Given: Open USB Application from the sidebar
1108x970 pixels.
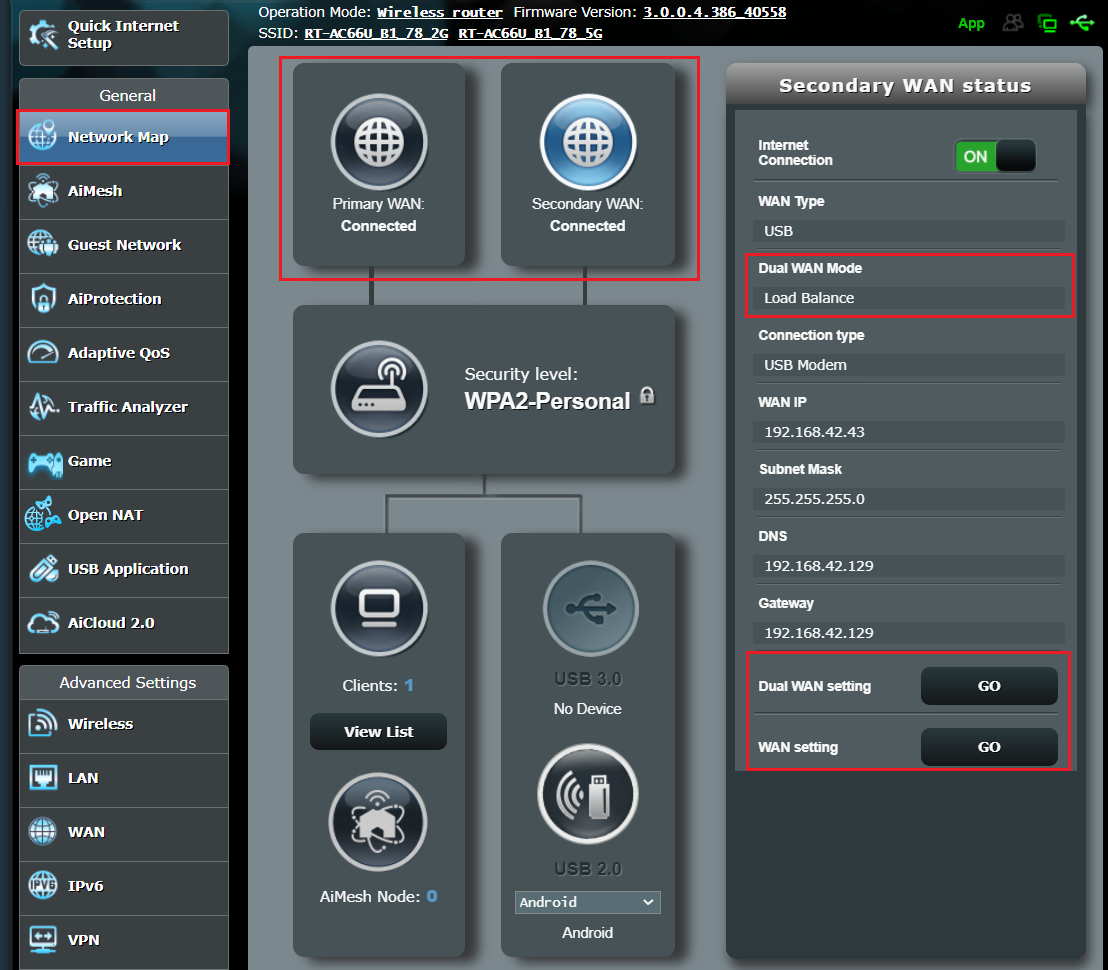Looking at the screenshot, I should click(x=124, y=569).
